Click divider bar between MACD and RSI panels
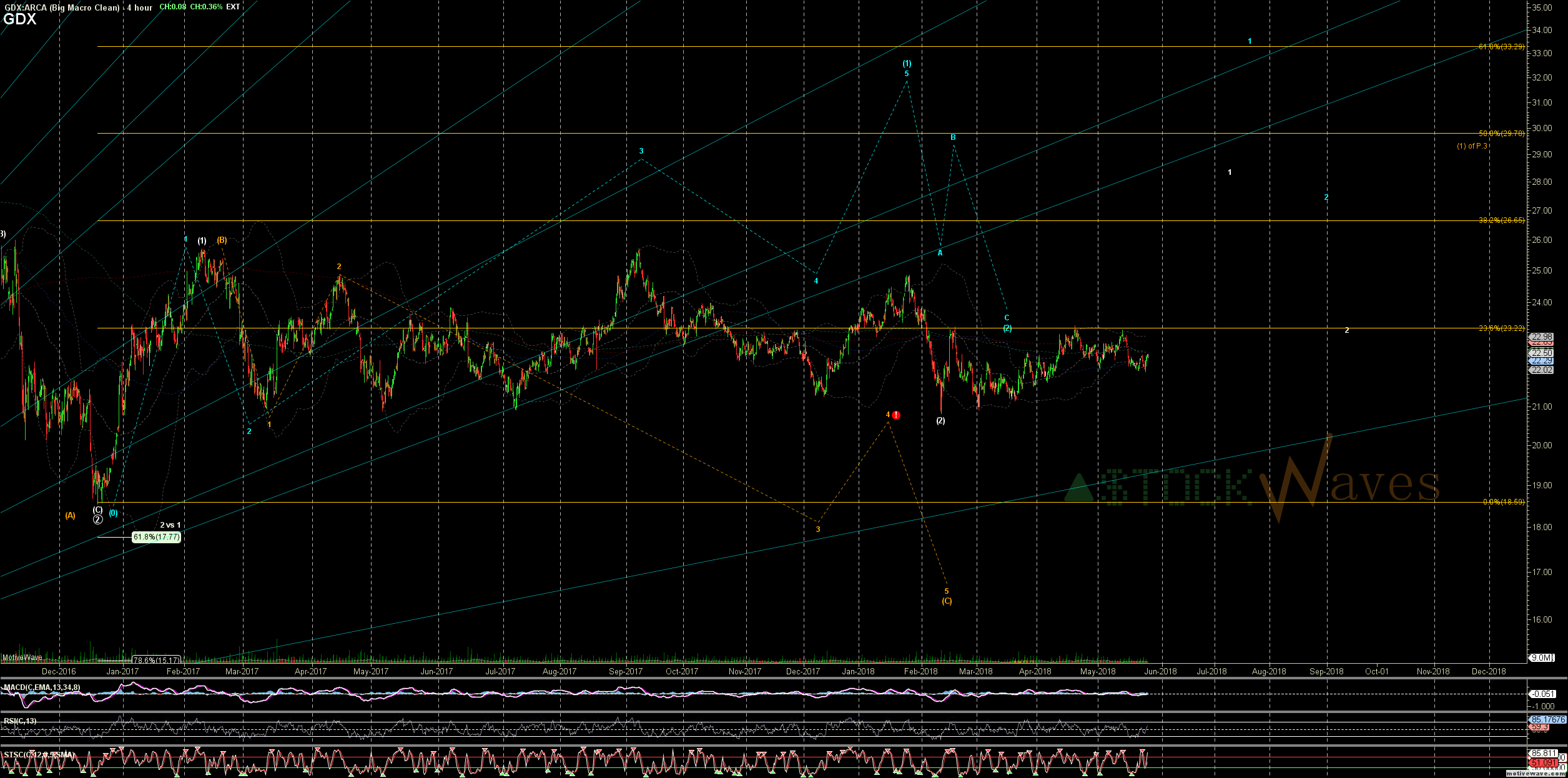The height and width of the screenshot is (778, 1568). 749,712
